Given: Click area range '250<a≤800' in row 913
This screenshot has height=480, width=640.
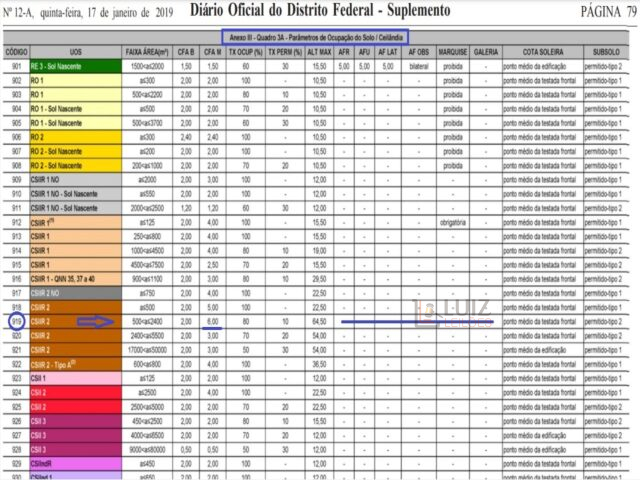Looking at the screenshot, I should click(147, 237).
